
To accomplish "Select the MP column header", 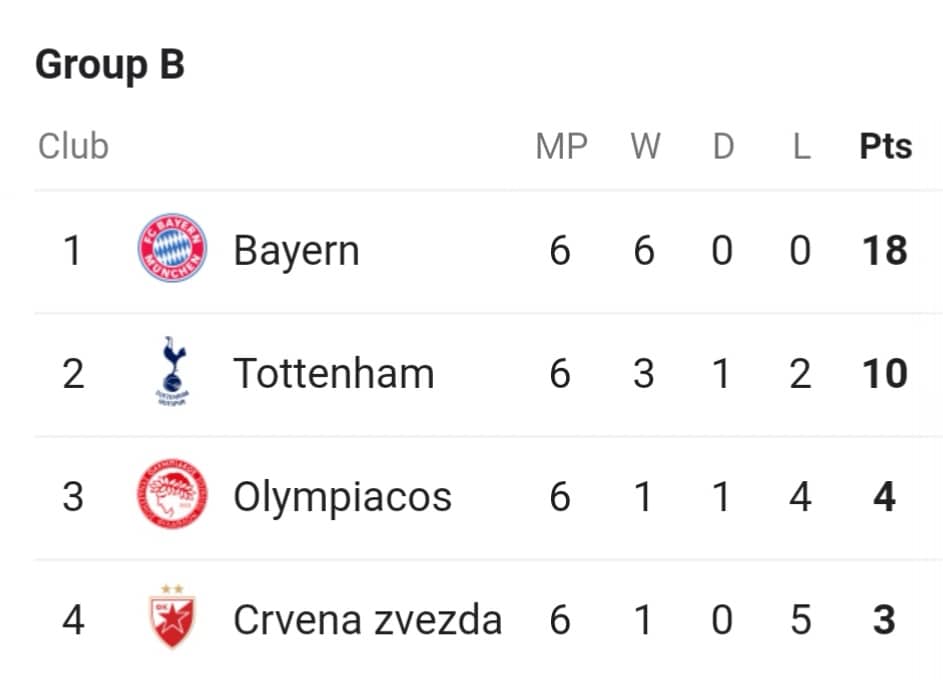I will pyautogui.click(x=562, y=146).
